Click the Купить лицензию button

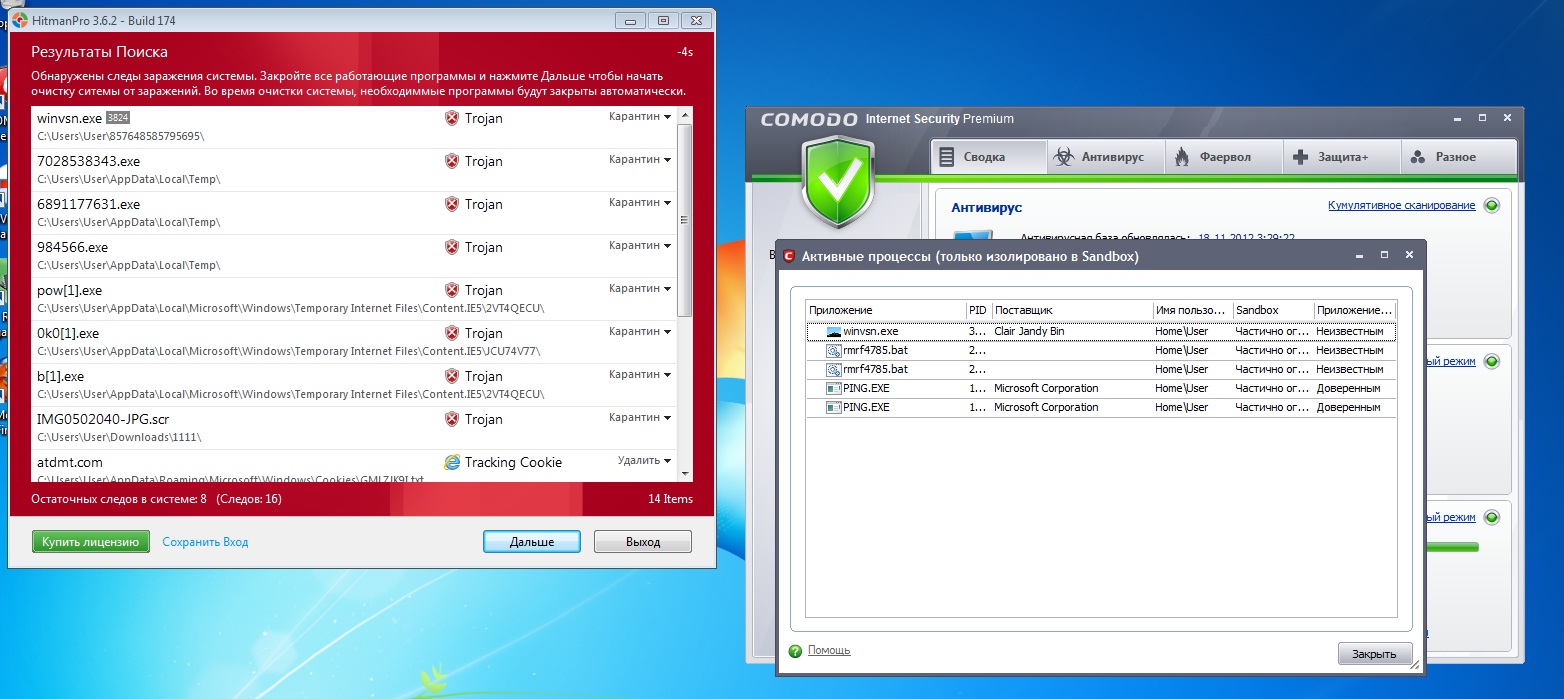(x=90, y=542)
